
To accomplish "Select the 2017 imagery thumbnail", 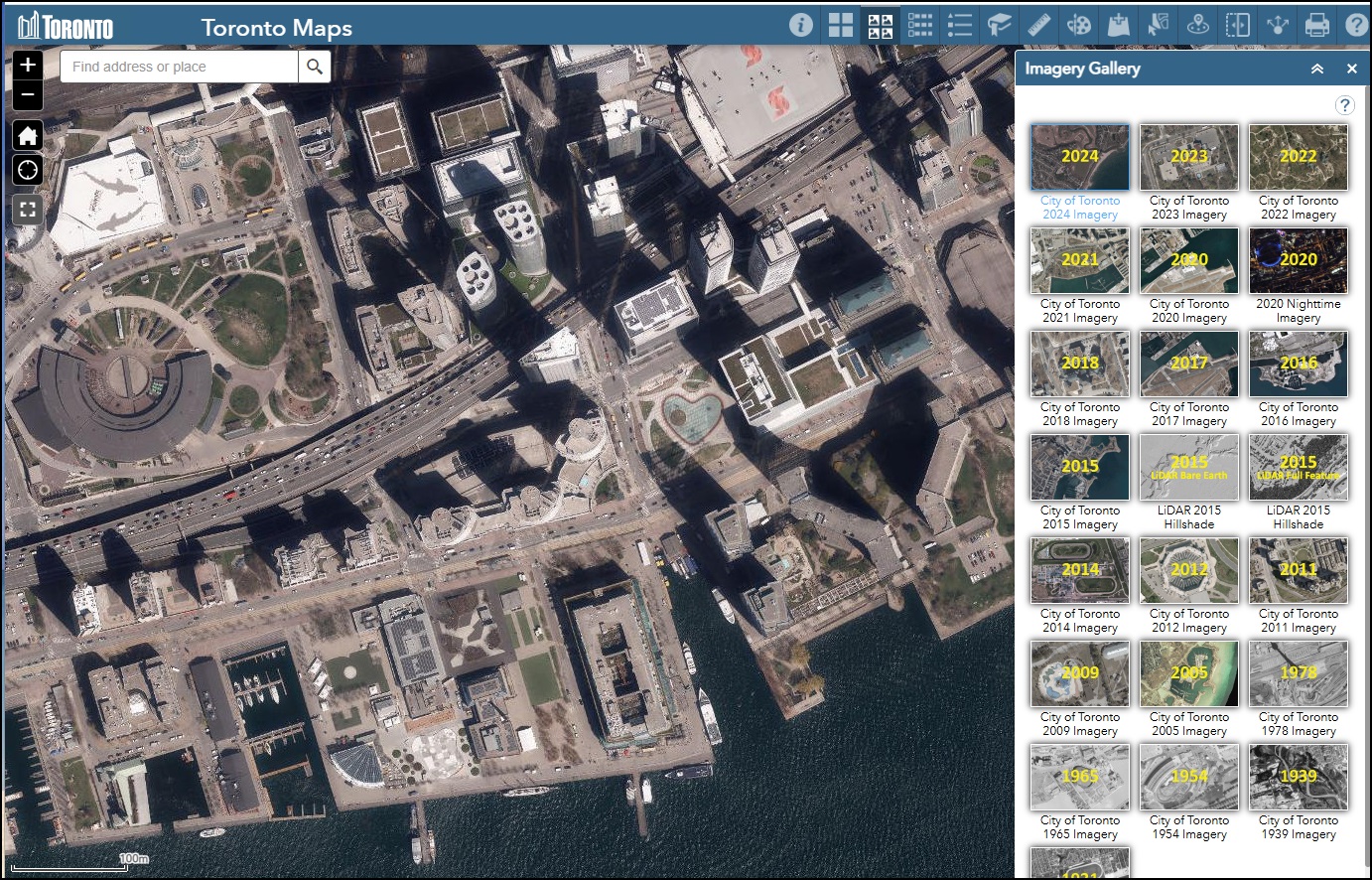I will click(1189, 364).
